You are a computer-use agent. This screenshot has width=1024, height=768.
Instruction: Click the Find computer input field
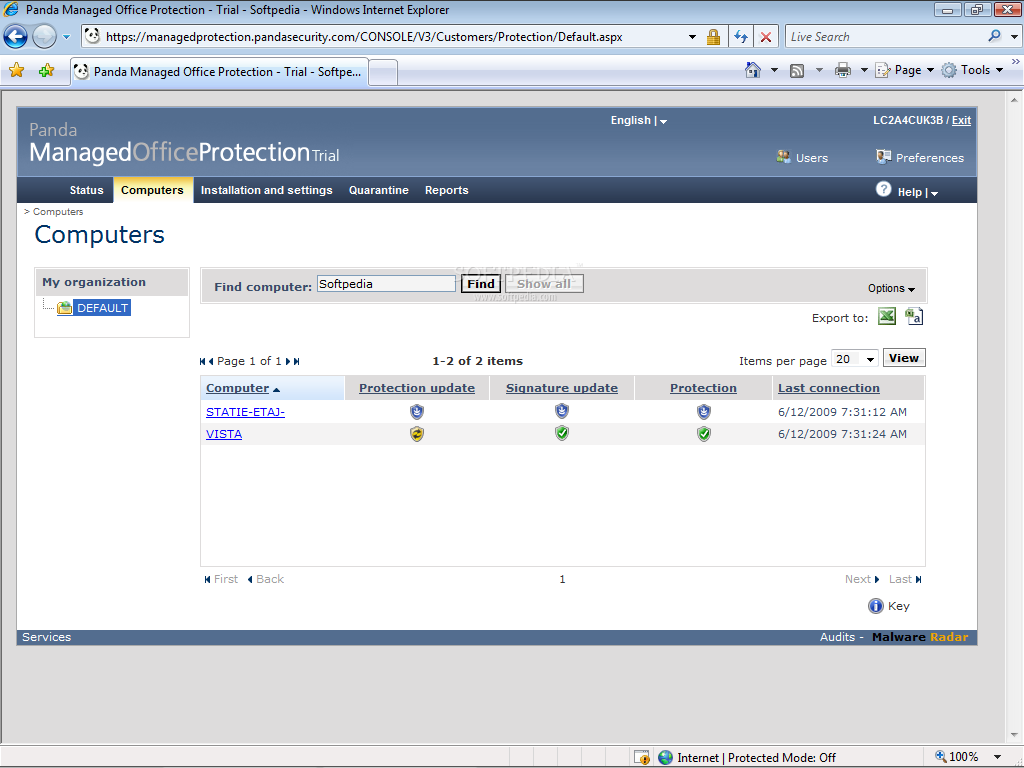click(386, 283)
